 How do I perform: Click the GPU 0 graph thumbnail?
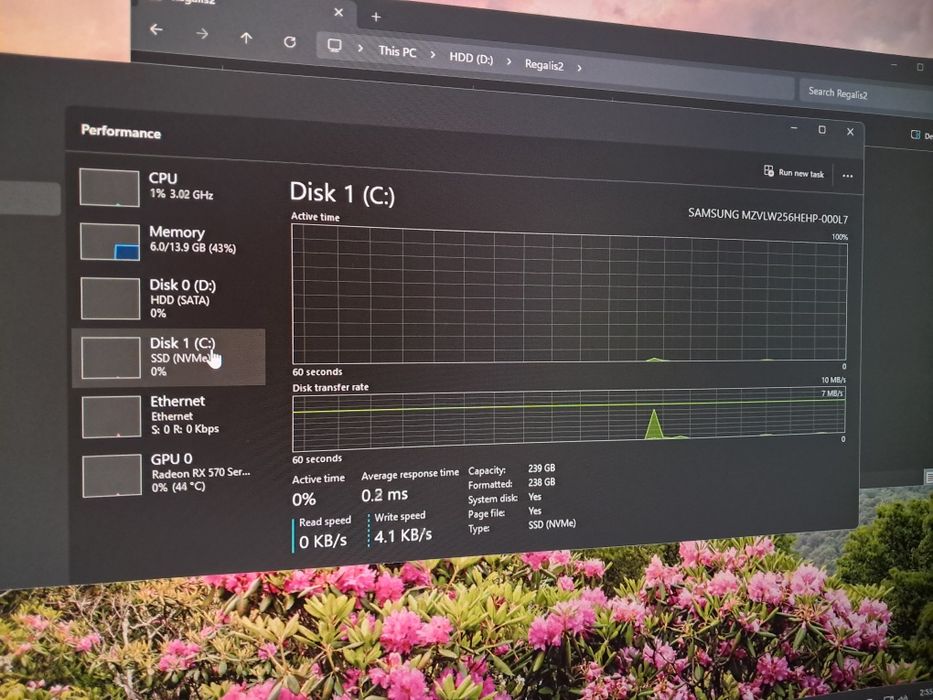112,476
